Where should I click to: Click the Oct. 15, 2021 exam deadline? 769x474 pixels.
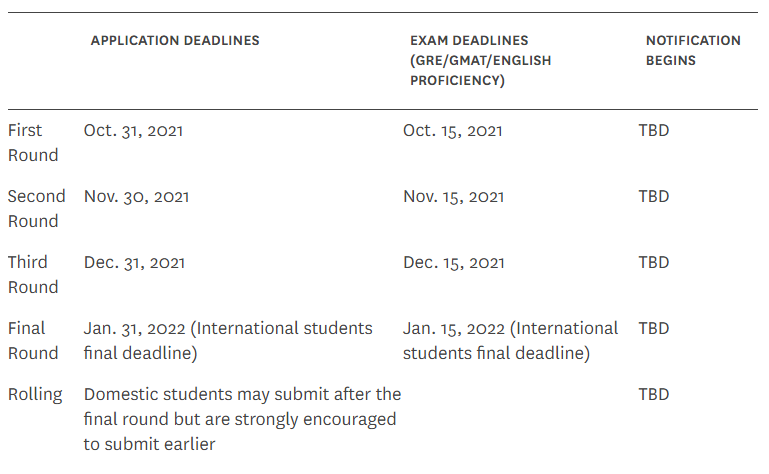coord(453,131)
